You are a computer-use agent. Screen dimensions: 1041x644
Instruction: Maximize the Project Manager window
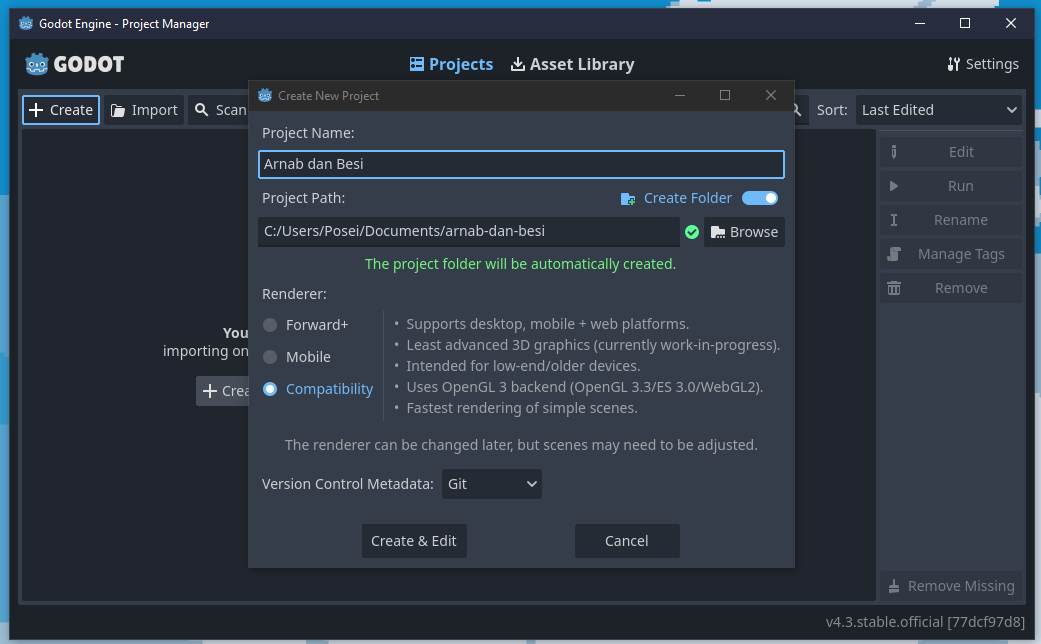[965, 24]
